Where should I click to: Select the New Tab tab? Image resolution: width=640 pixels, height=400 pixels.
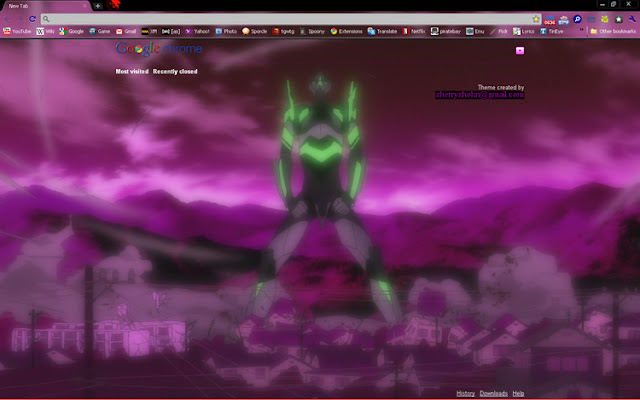click(x=45, y=6)
